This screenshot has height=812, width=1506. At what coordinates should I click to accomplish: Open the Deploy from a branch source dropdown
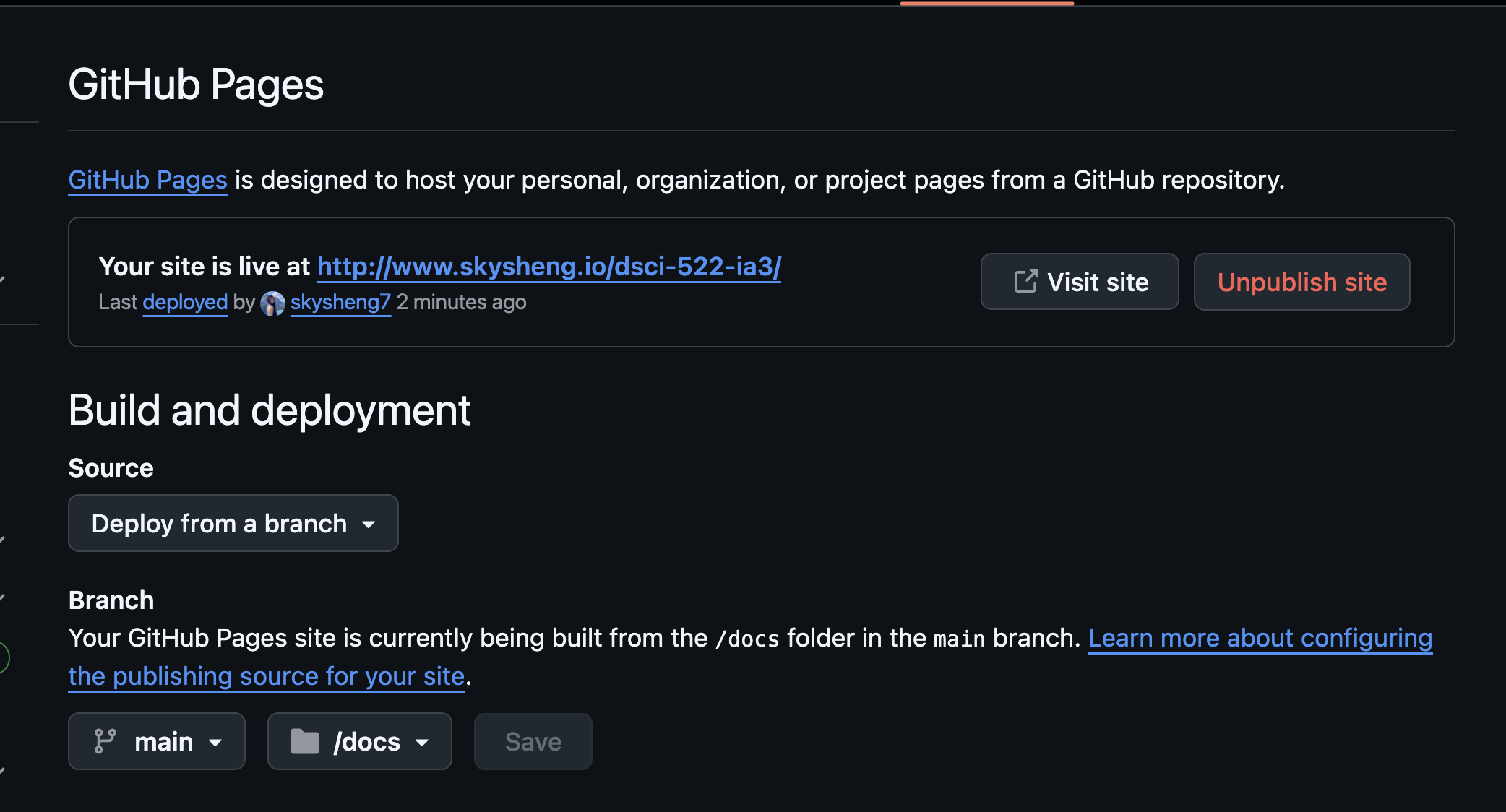[233, 523]
